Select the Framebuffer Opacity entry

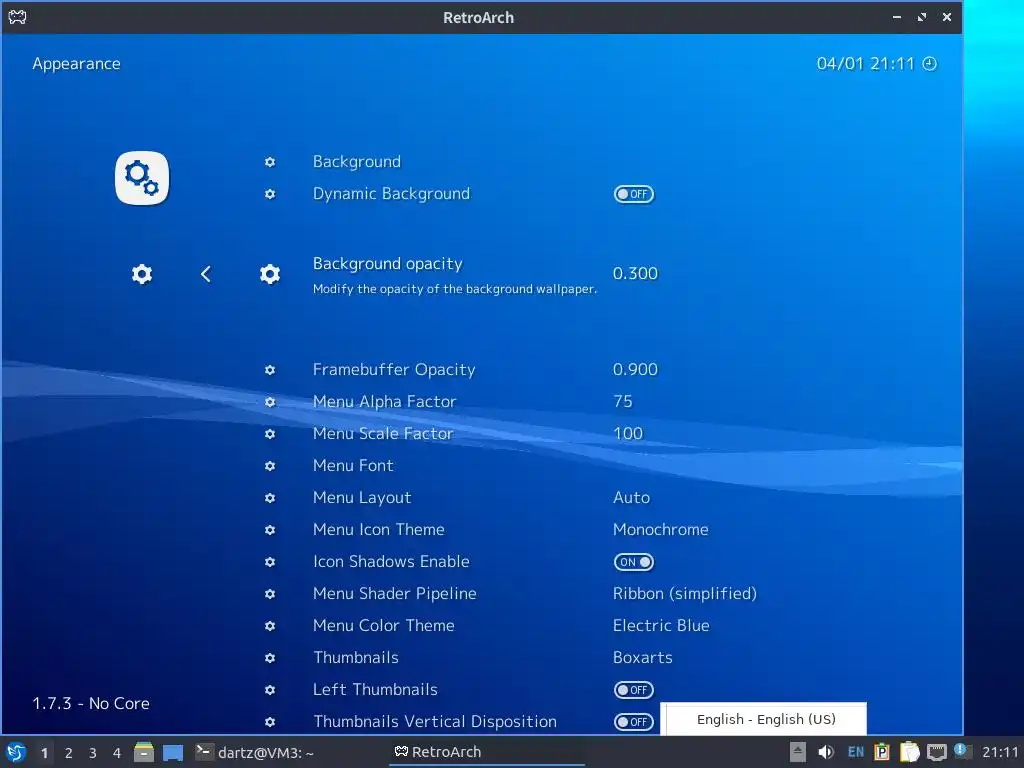pos(394,370)
